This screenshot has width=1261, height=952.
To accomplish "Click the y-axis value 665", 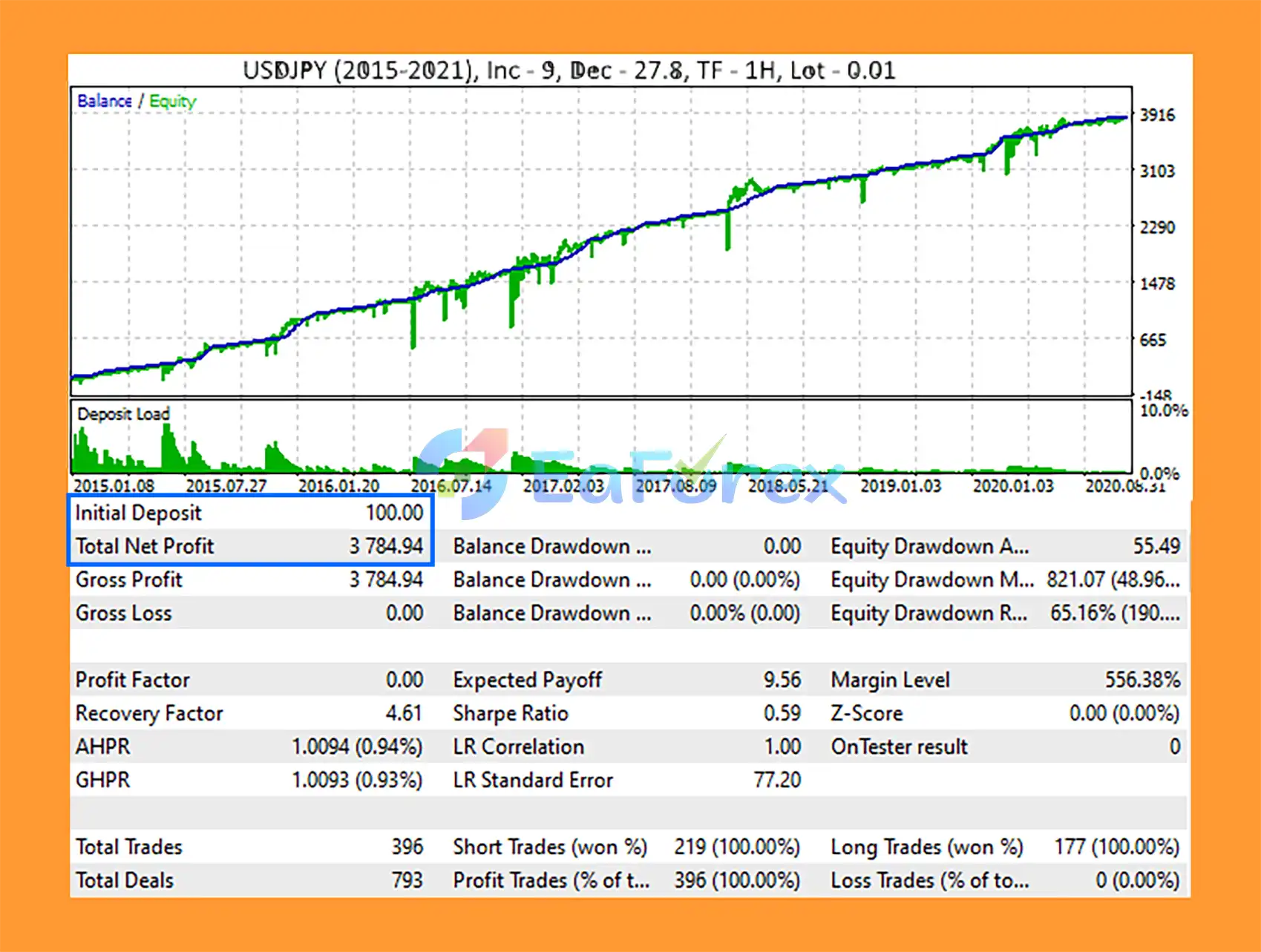I will tap(1153, 341).
